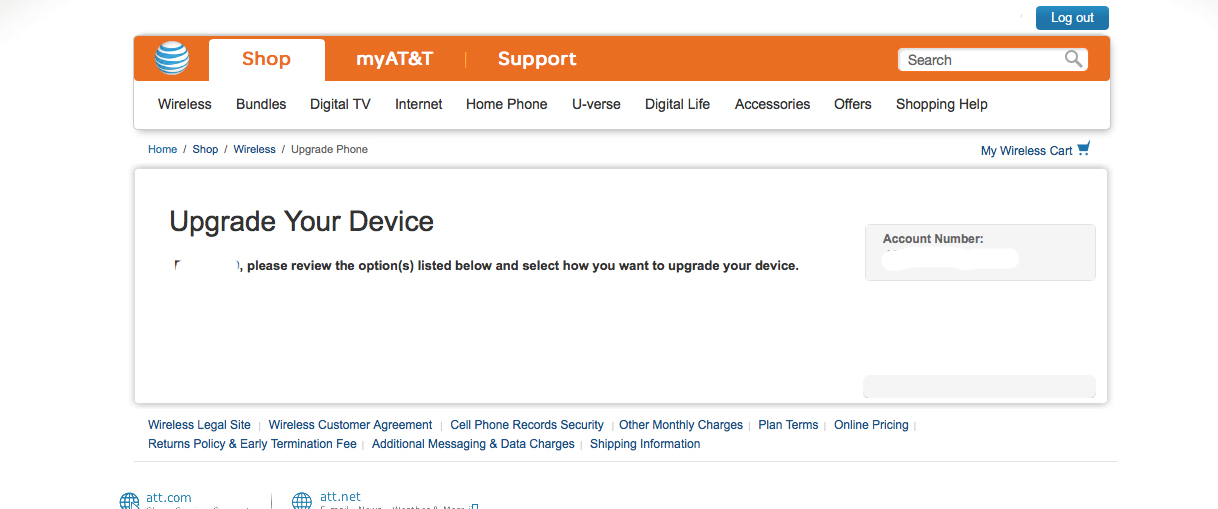Open Returns Policy & Early Termination Fee

(252, 444)
